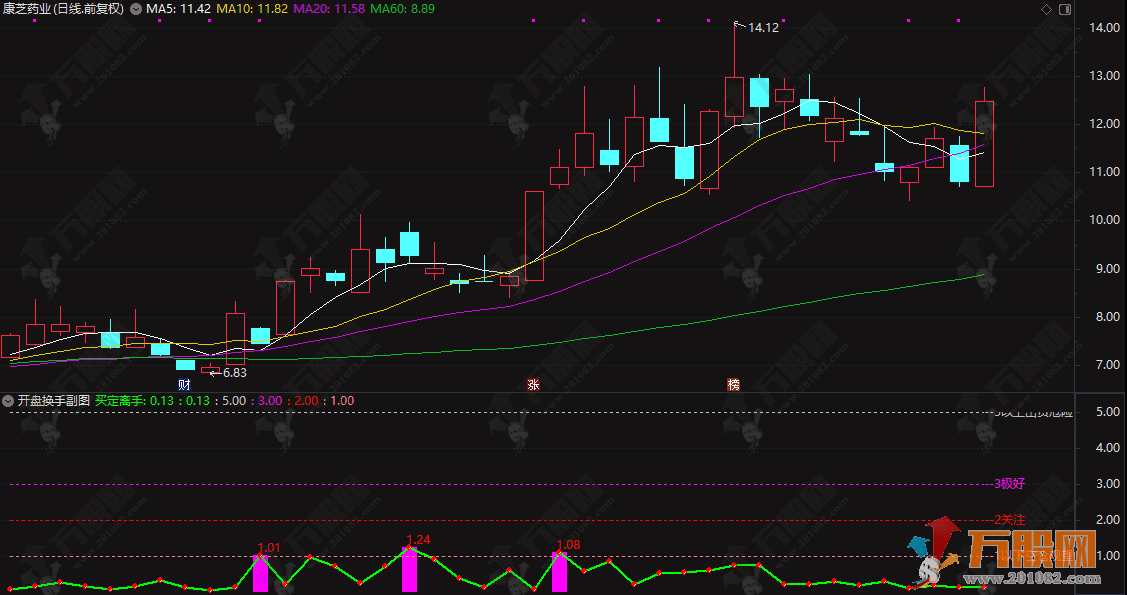Viewport: 1127px width, 595px height.
Task: Select the MA20 moving average label
Action: [x=329, y=9]
